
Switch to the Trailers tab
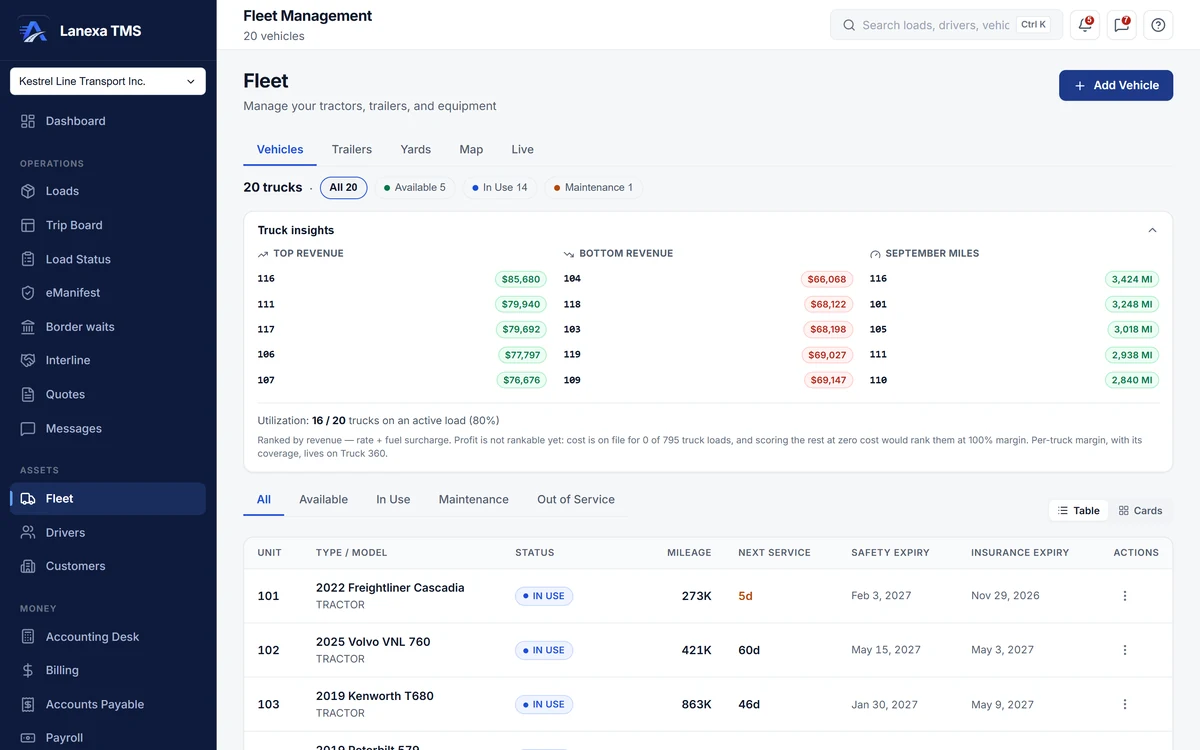pos(352,149)
